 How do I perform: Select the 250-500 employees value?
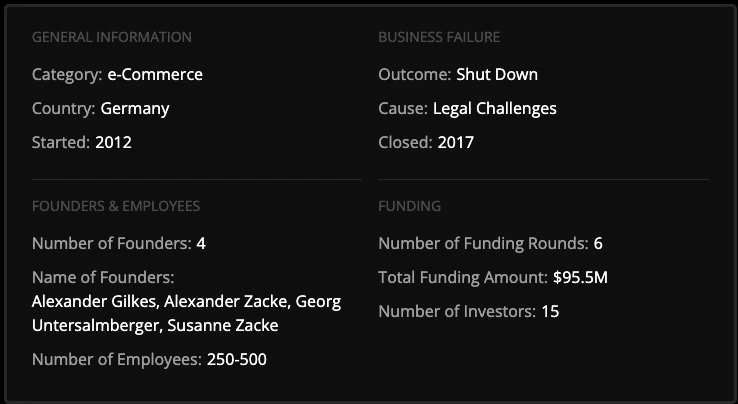click(x=237, y=359)
